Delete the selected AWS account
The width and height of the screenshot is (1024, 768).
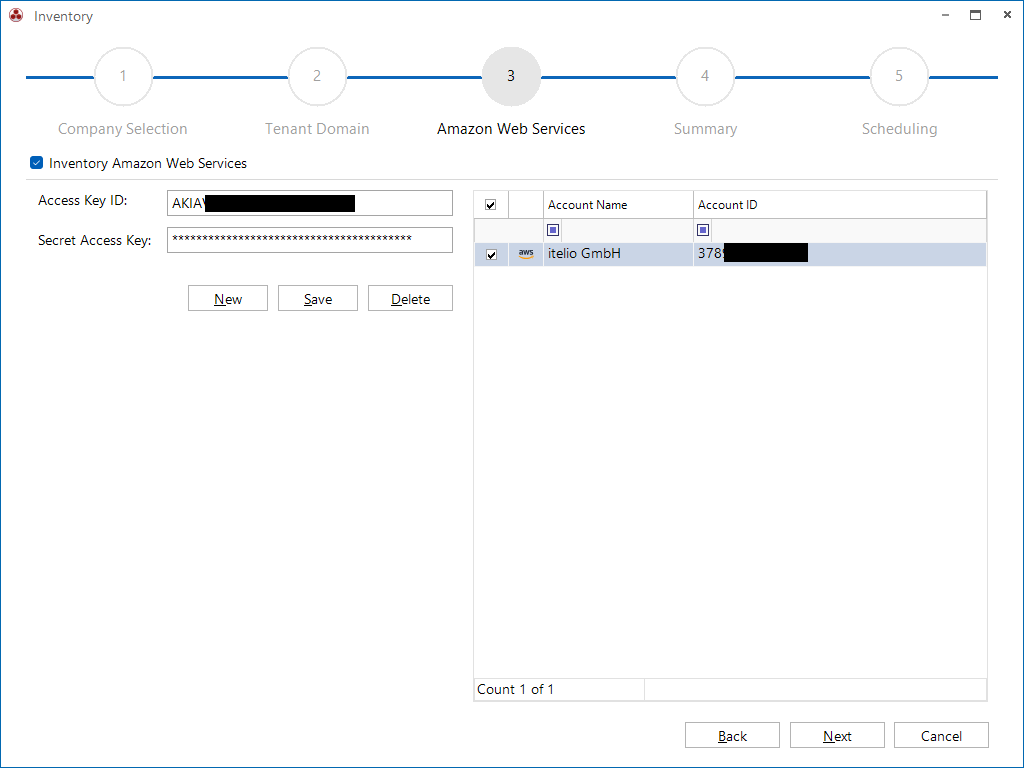click(410, 298)
